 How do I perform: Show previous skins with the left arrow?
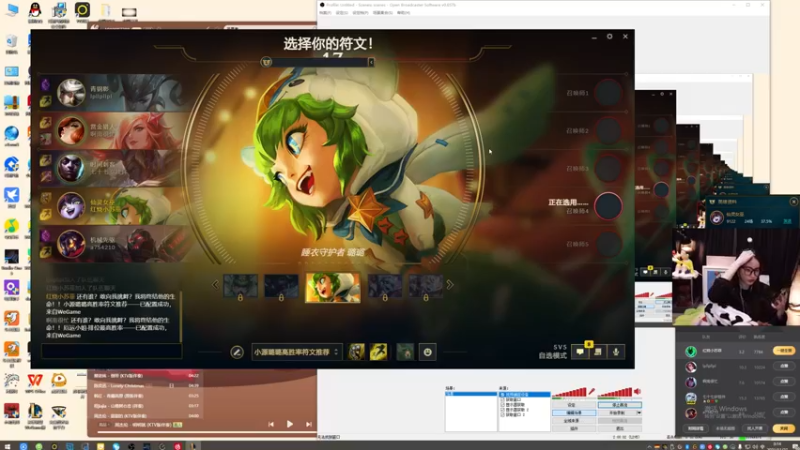point(215,285)
